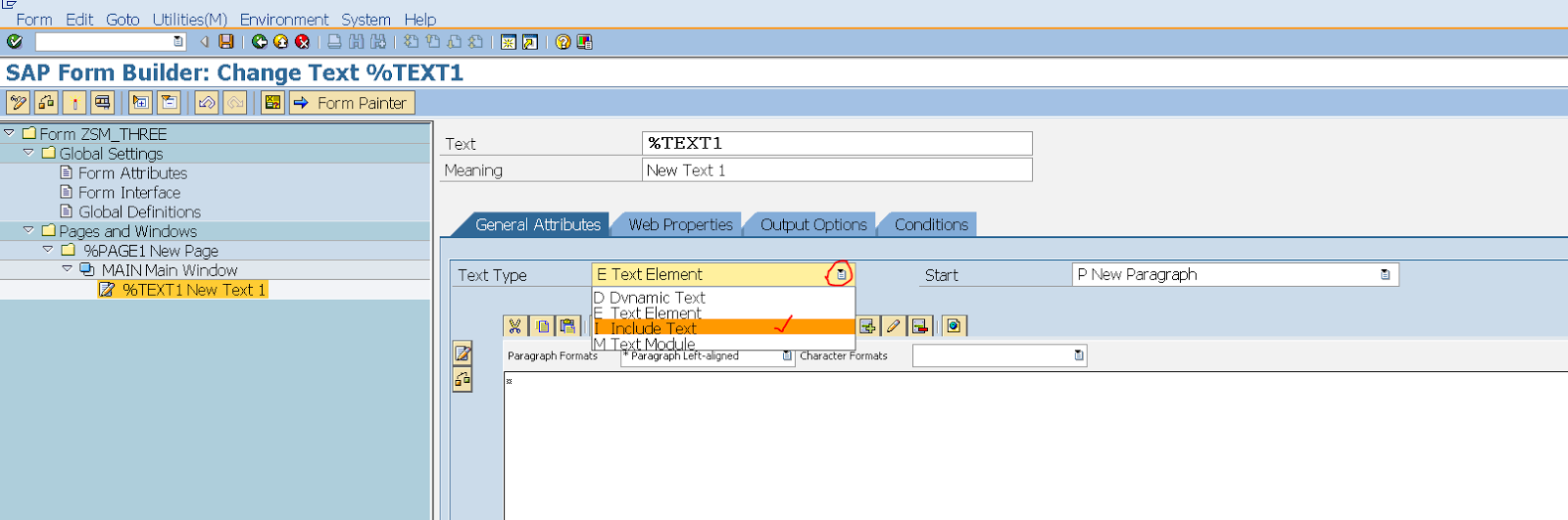1568x520 pixels.
Task: Click the Collapse subtree toolbar icon
Action: pyautogui.click(x=169, y=102)
